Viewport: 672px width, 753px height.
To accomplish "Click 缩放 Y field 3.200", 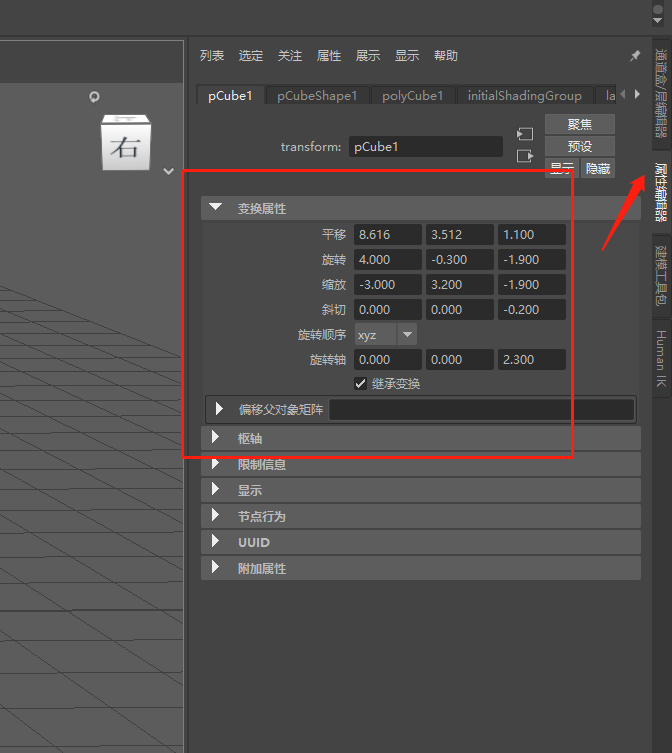I will point(460,284).
